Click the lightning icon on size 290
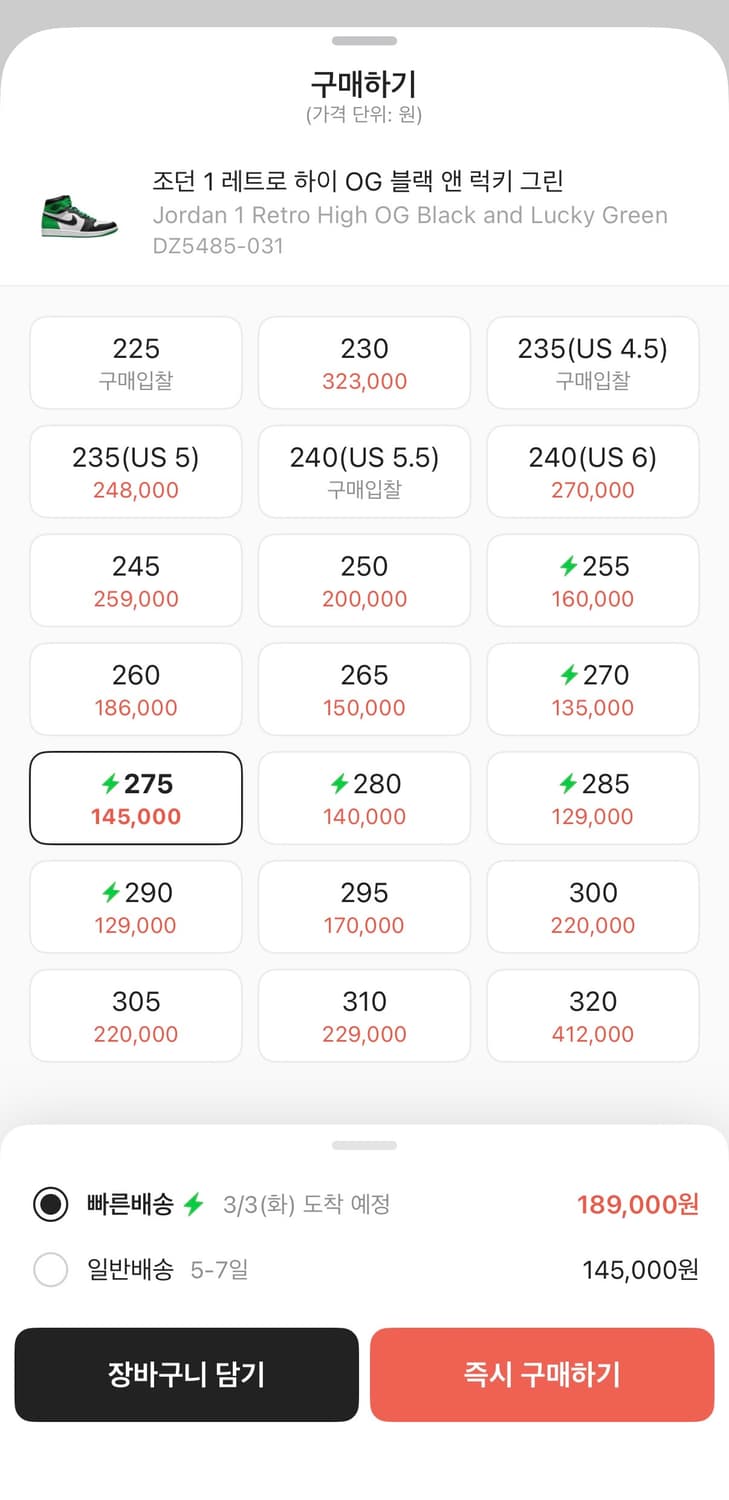 point(112,893)
